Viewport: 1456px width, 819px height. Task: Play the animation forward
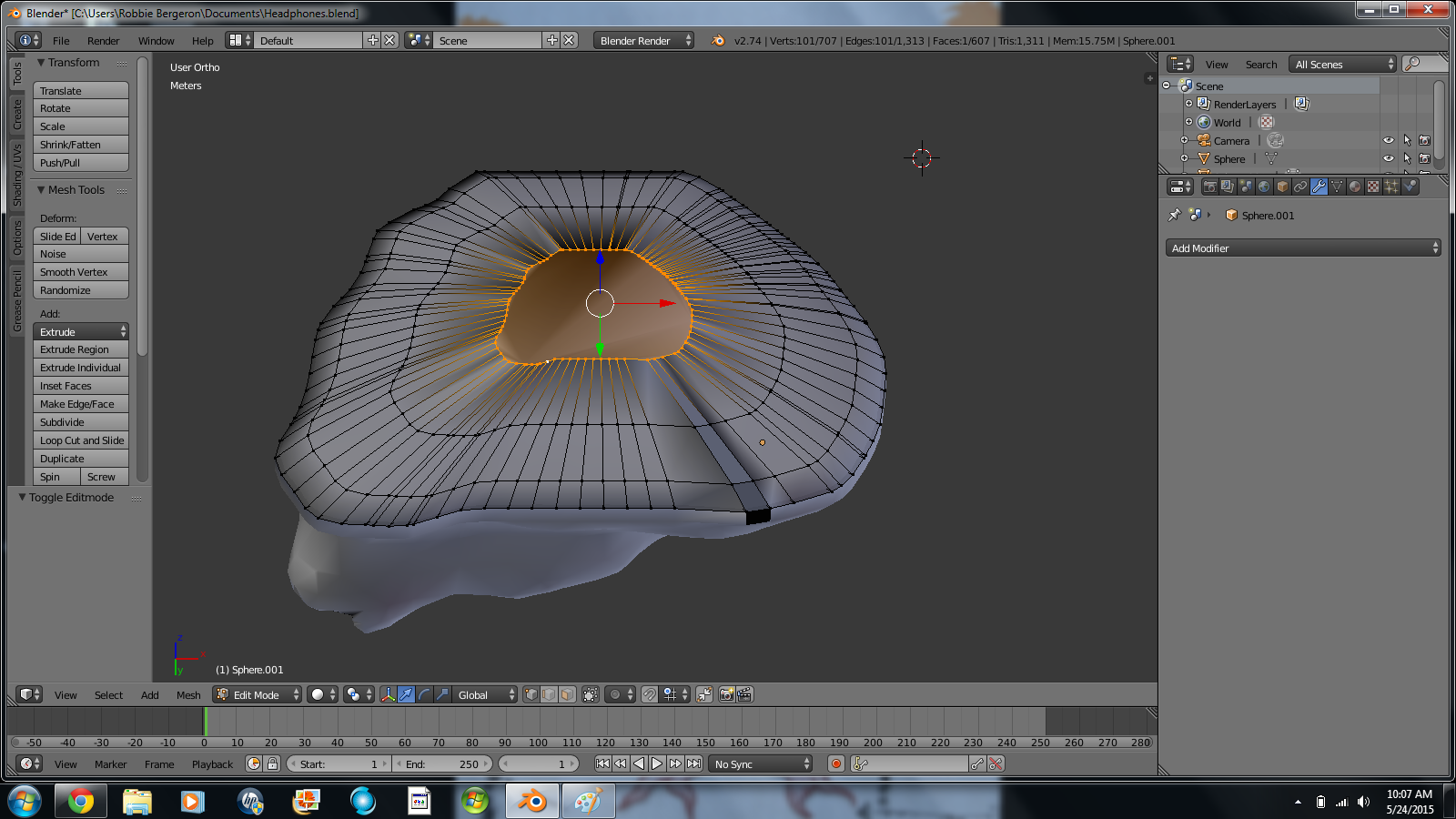657,763
